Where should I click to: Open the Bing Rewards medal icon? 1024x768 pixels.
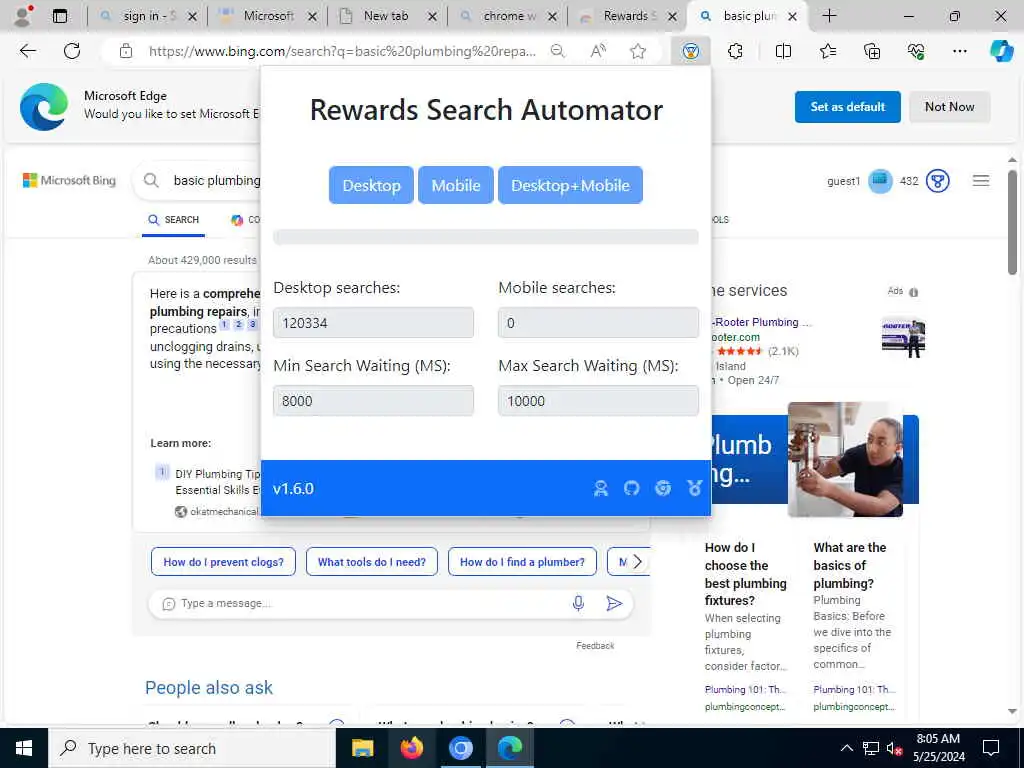point(938,181)
